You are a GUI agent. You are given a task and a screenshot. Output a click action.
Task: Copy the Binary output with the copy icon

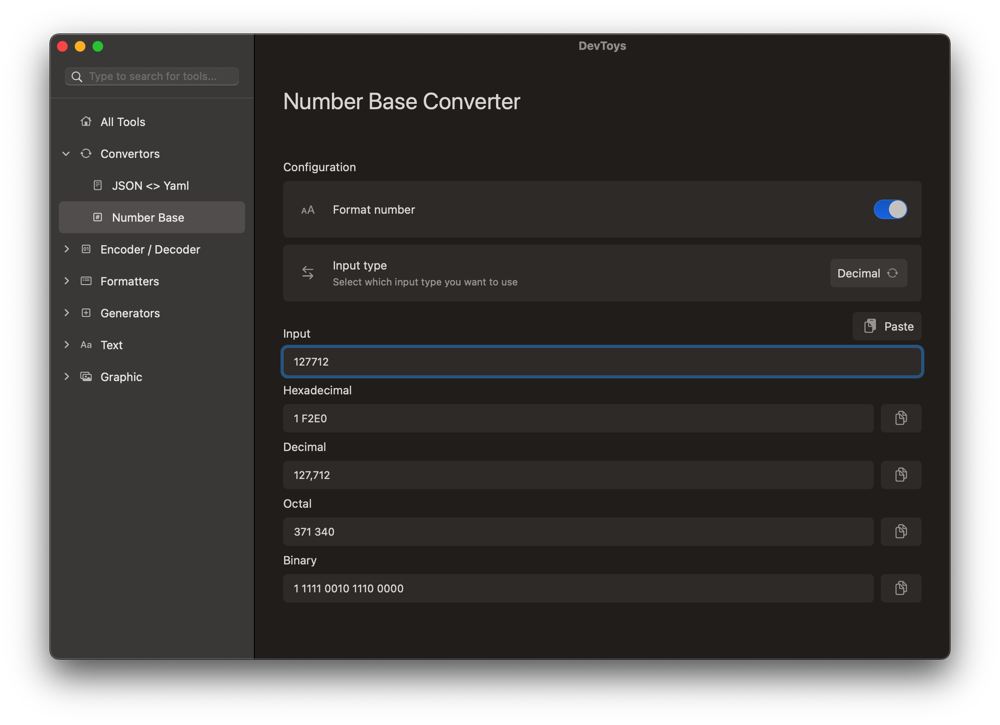[x=900, y=588]
